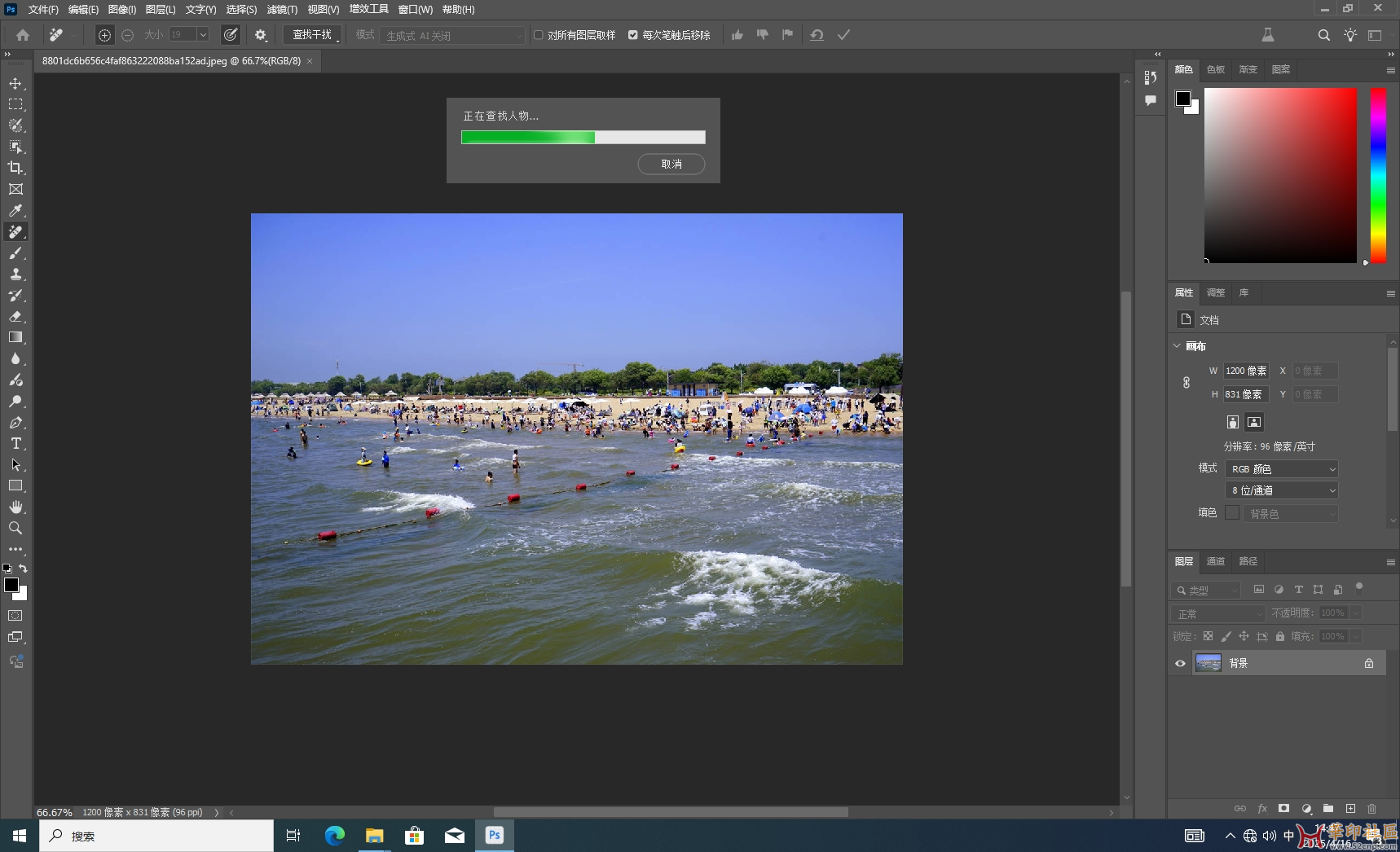The image size is (1400, 852).
Task: Toggle 对所有图层取样 checkbox
Action: point(539,35)
